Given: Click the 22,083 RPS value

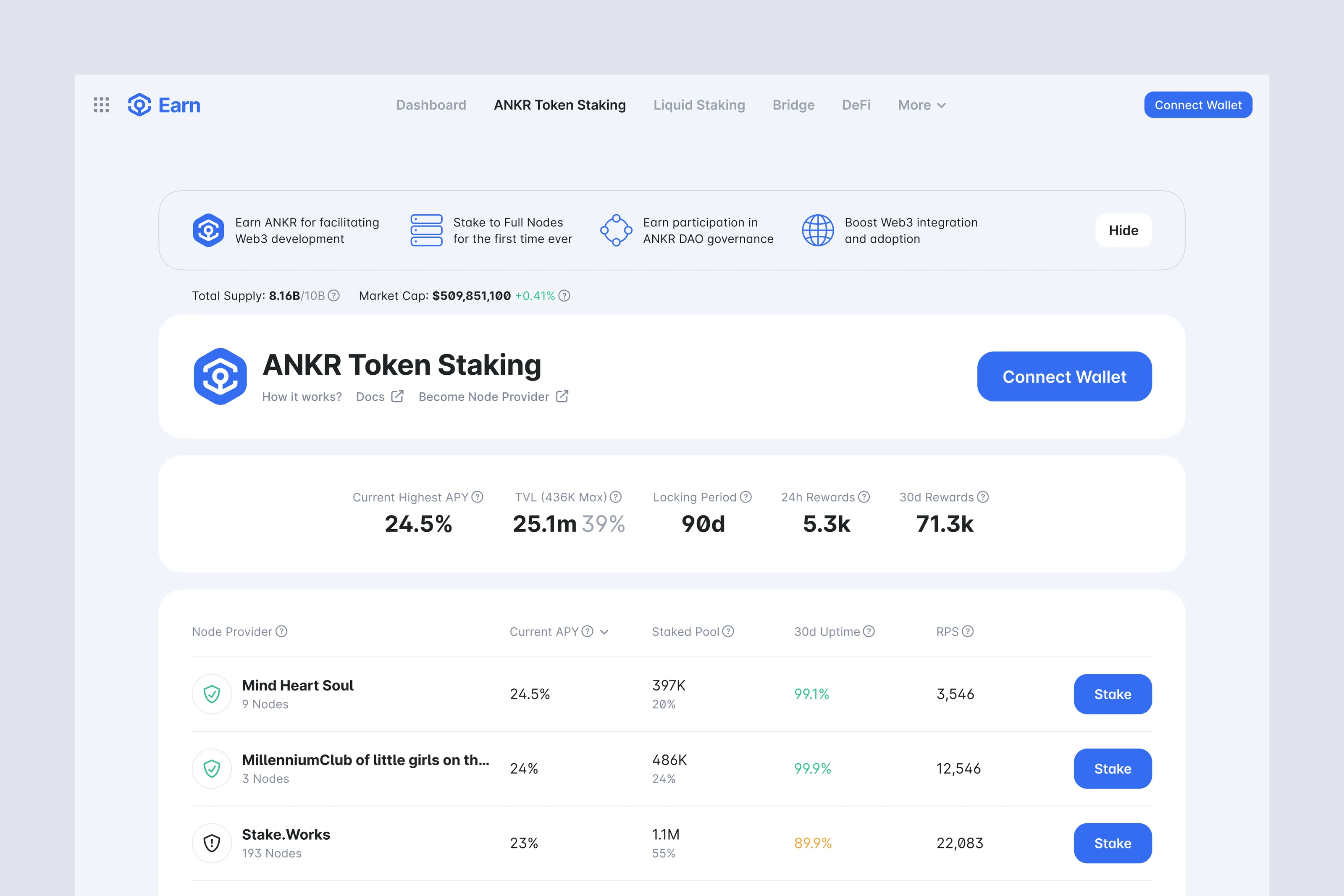Looking at the screenshot, I should 960,843.
